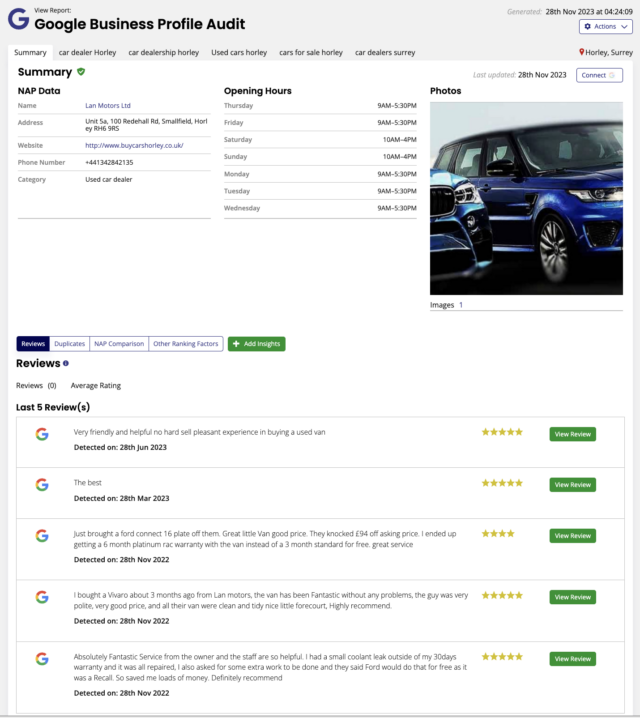640x718 pixels.
Task: View Review for 'Absolutely Fantastic Service' review
Action: click(x=573, y=659)
